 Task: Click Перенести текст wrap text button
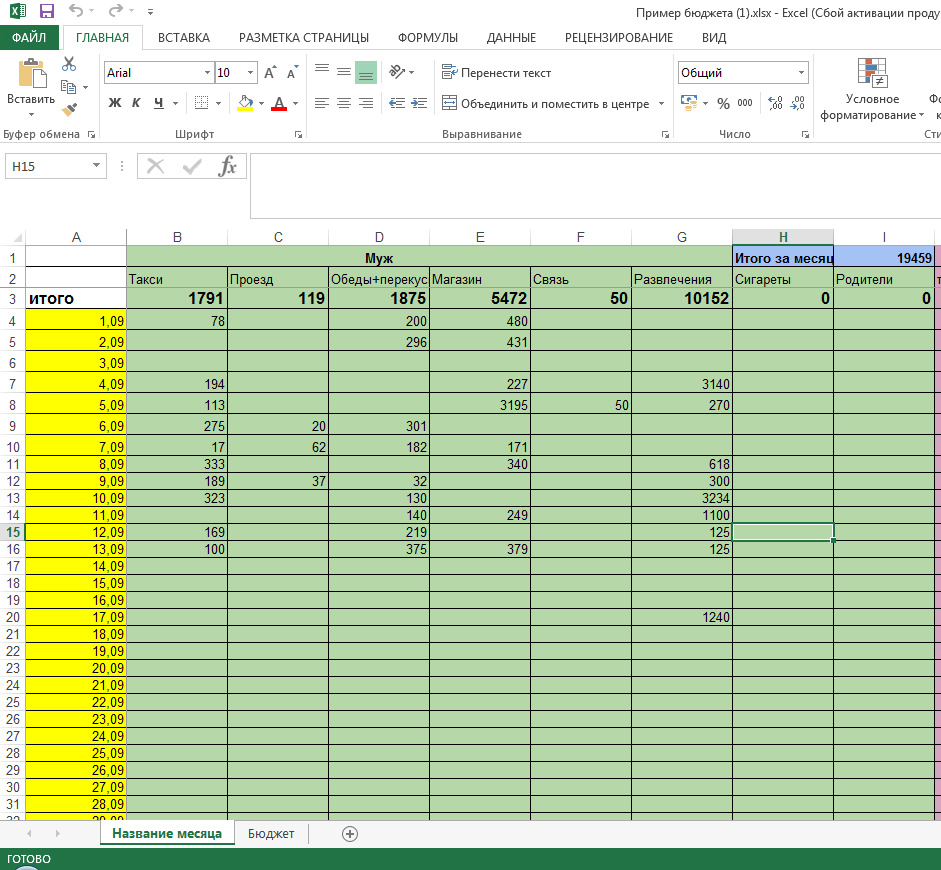[x=496, y=73]
